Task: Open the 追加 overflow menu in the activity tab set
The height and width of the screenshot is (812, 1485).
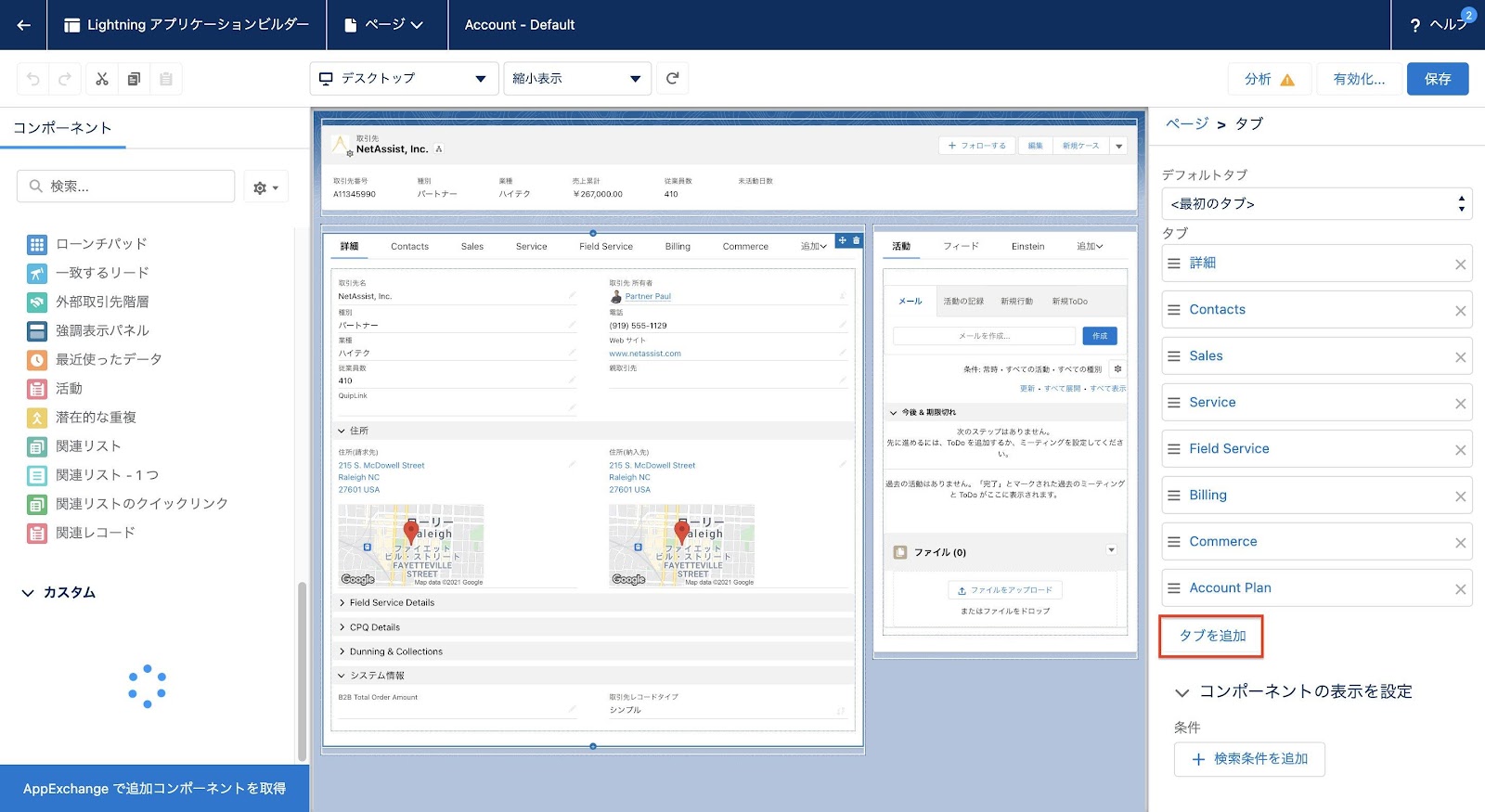Action: tap(1090, 247)
